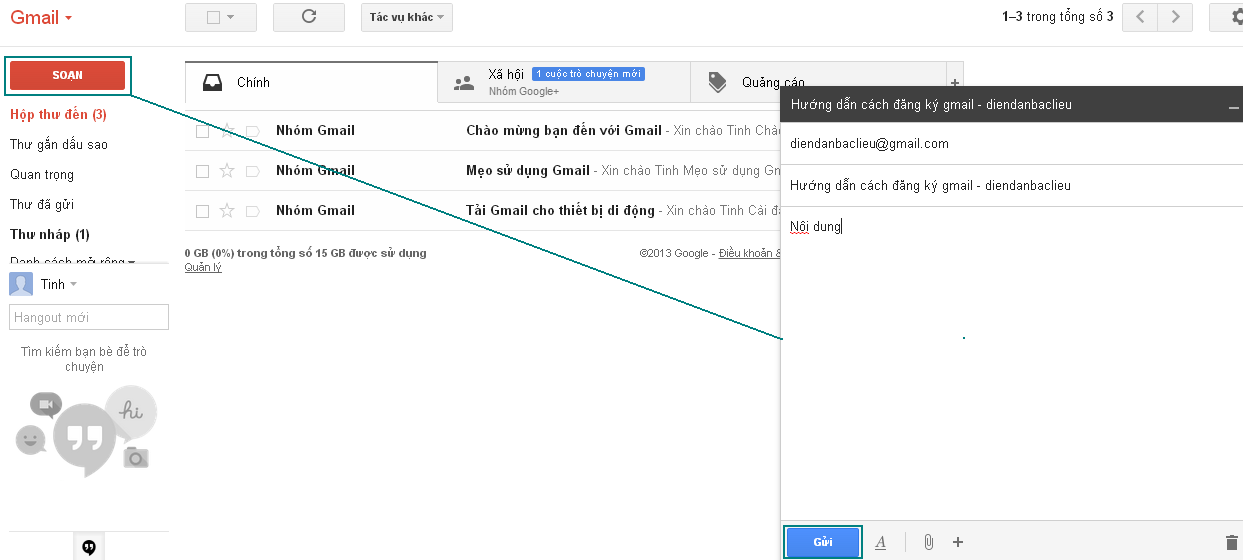Star the "Tải Gmail cho thiết bị di động" email

point(227,210)
